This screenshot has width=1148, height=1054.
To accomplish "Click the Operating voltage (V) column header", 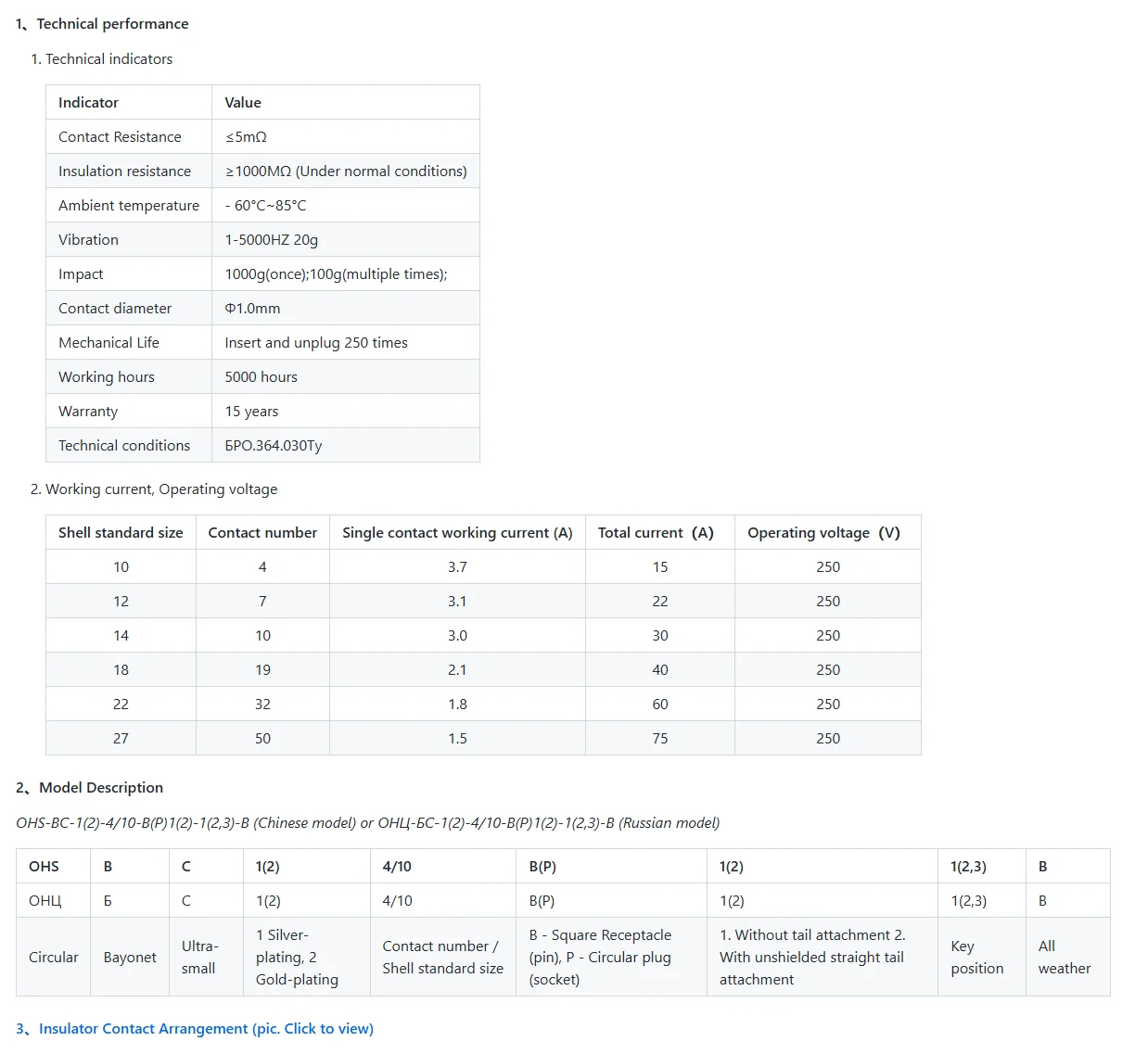I will coord(828,532).
